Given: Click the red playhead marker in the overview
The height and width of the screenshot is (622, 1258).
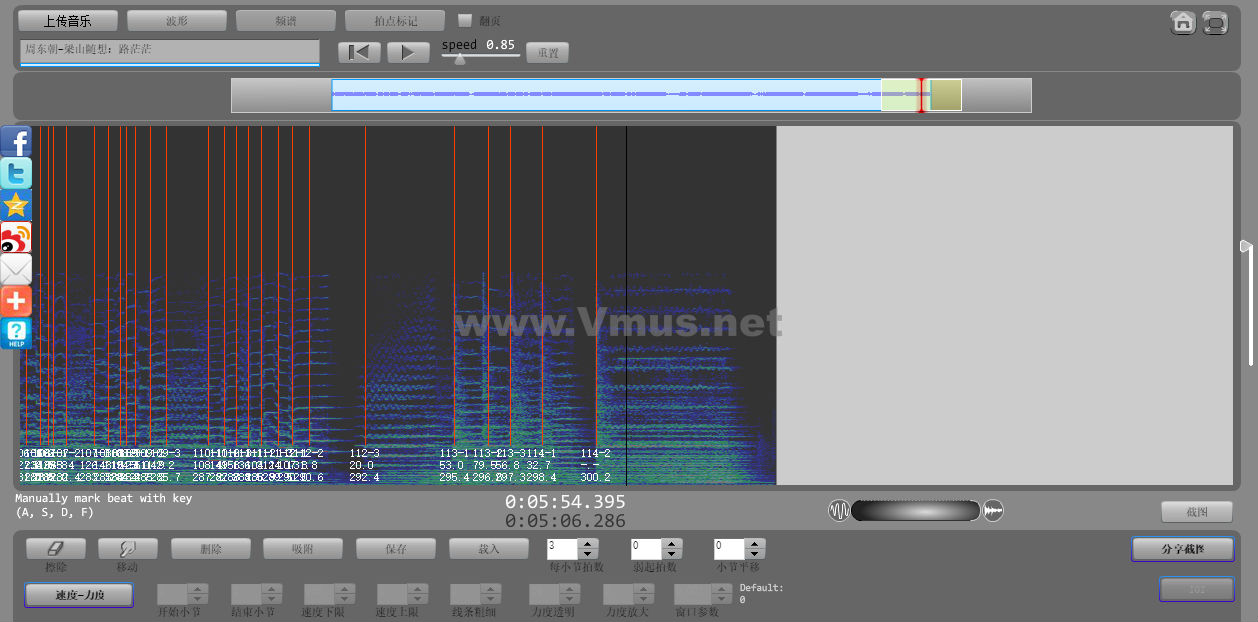Looking at the screenshot, I should 921,95.
